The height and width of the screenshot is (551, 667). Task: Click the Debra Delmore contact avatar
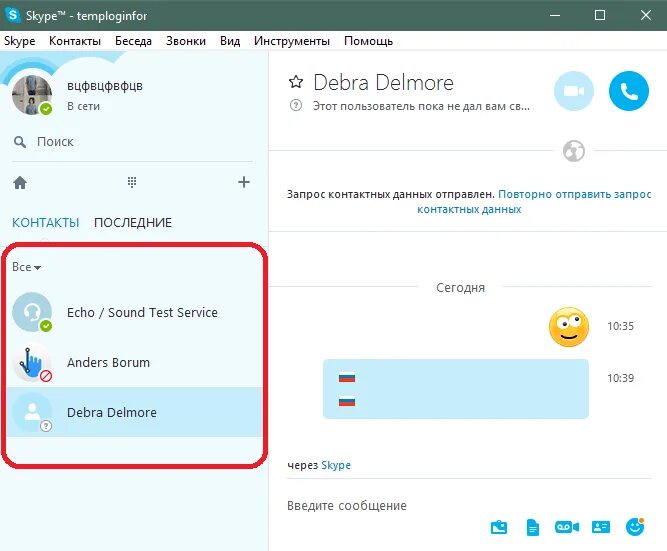point(32,412)
